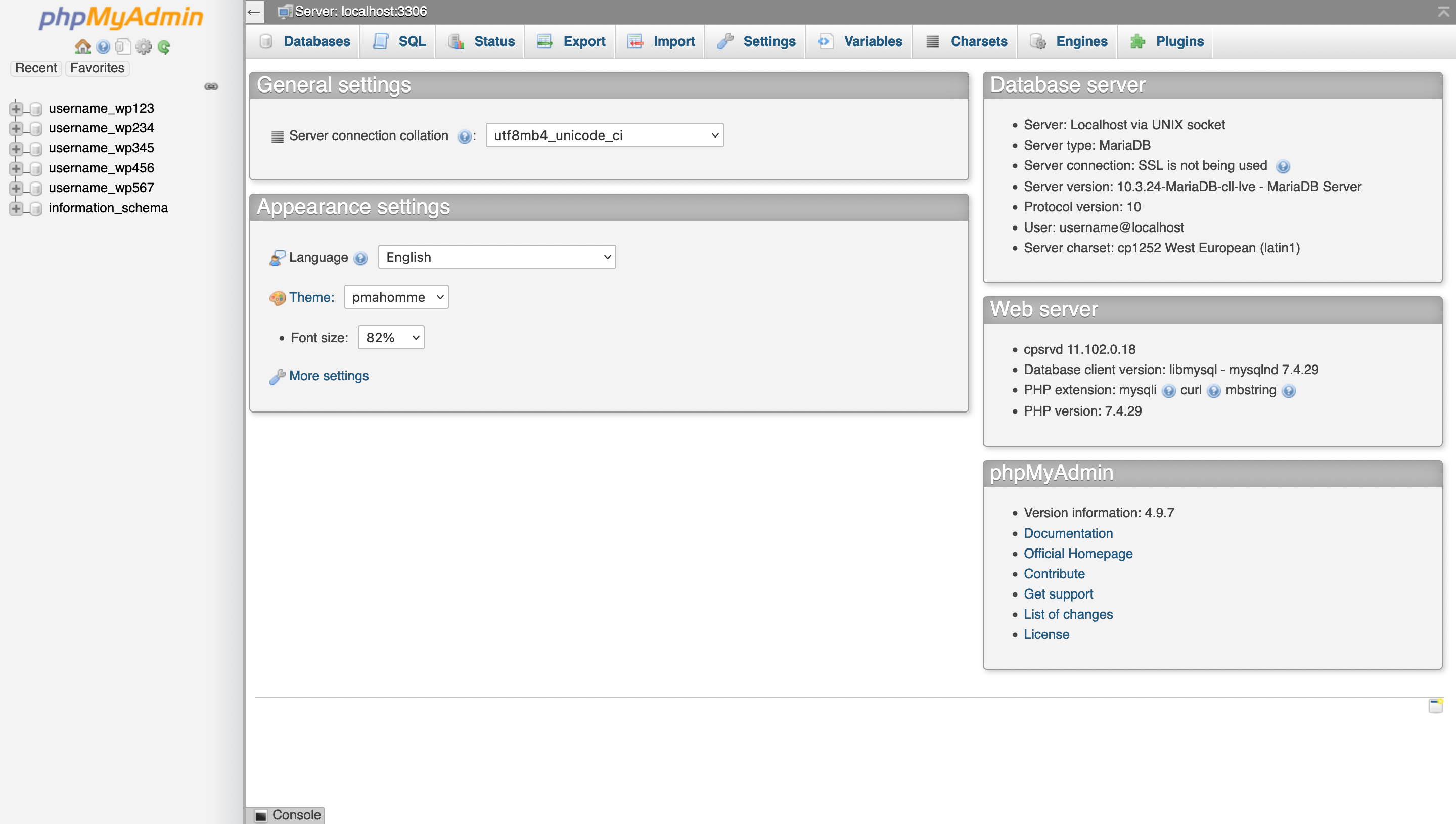This screenshot has height=824, width=1456.
Task: Click the Home icon under the logo
Action: tap(82, 47)
